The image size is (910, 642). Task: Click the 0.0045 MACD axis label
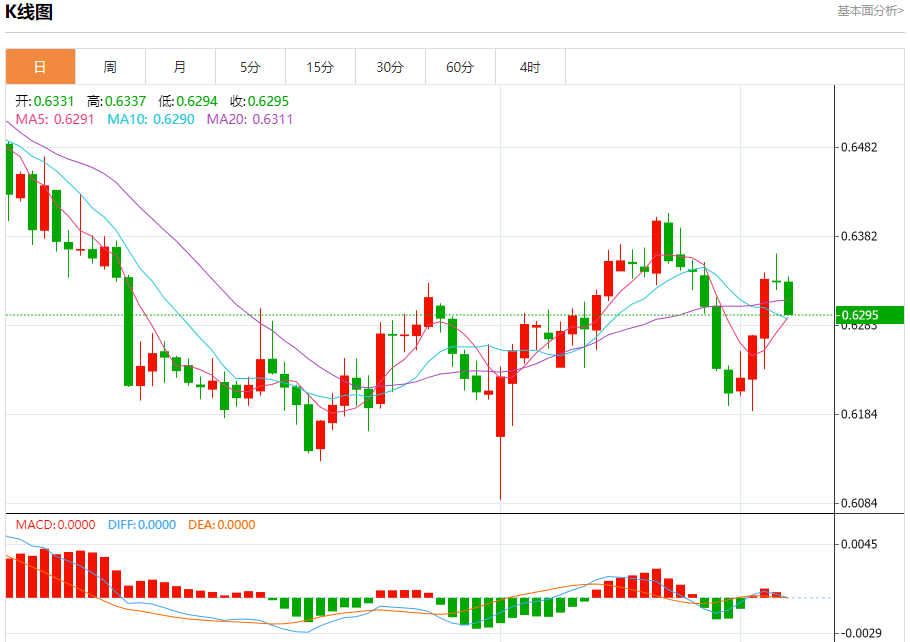[x=859, y=544]
